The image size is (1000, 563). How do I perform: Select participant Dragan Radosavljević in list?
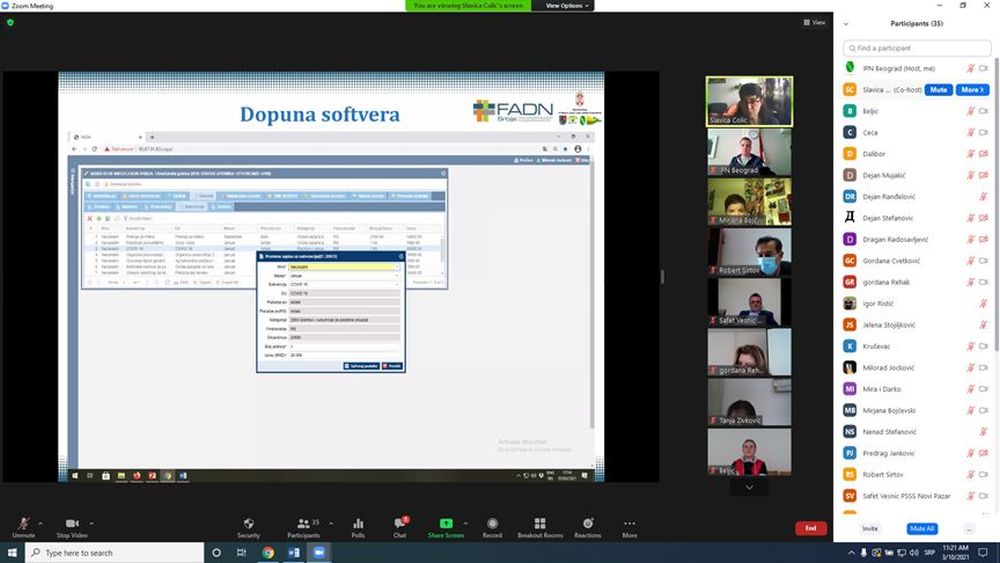(917, 239)
